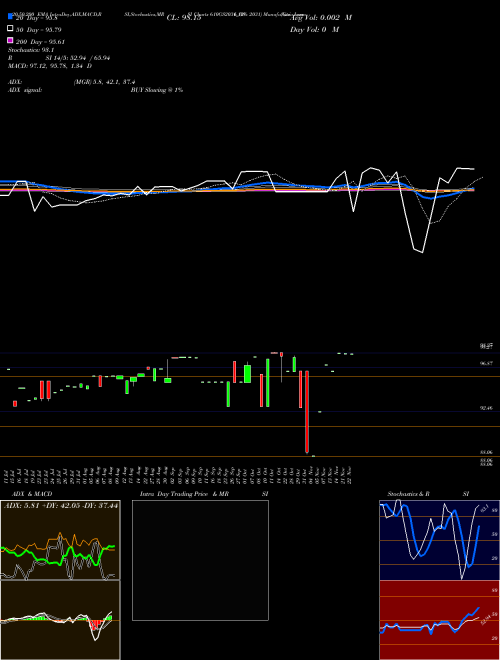
Task: Click the '50 Day = 95.79' average text
Action: pos(39,30)
